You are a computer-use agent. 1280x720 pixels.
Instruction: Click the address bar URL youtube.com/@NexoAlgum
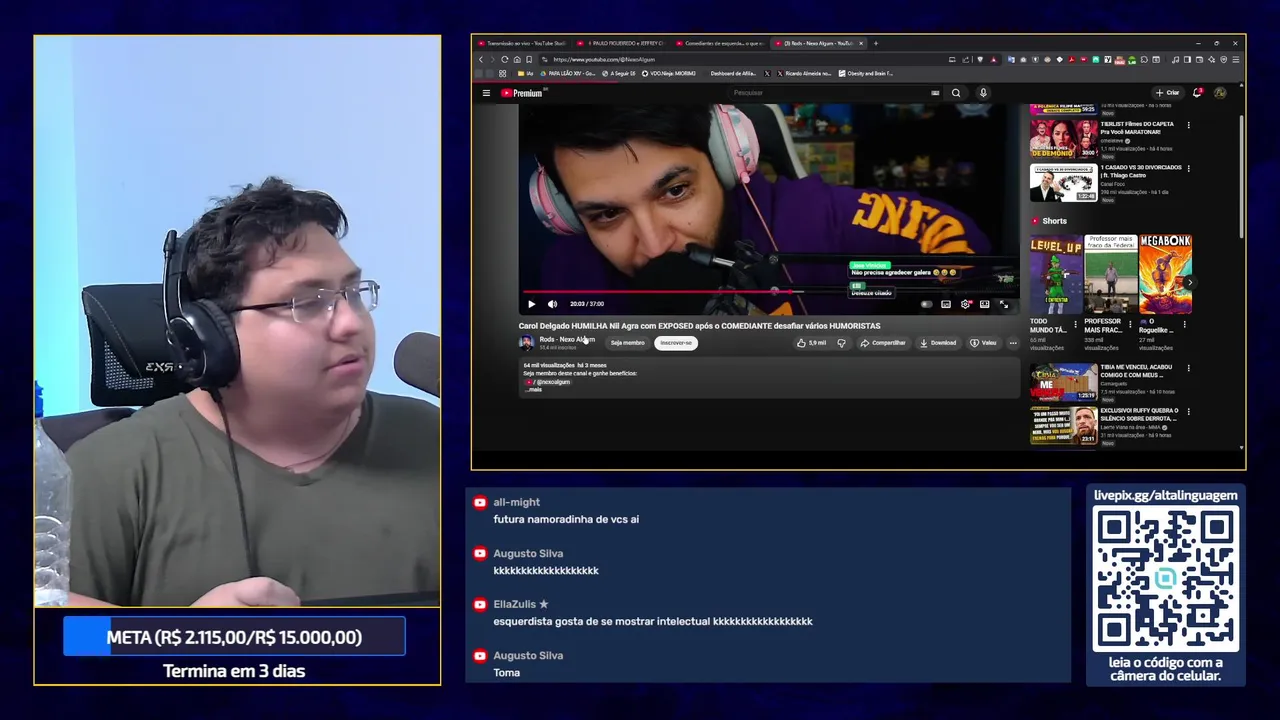[x=603, y=59]
